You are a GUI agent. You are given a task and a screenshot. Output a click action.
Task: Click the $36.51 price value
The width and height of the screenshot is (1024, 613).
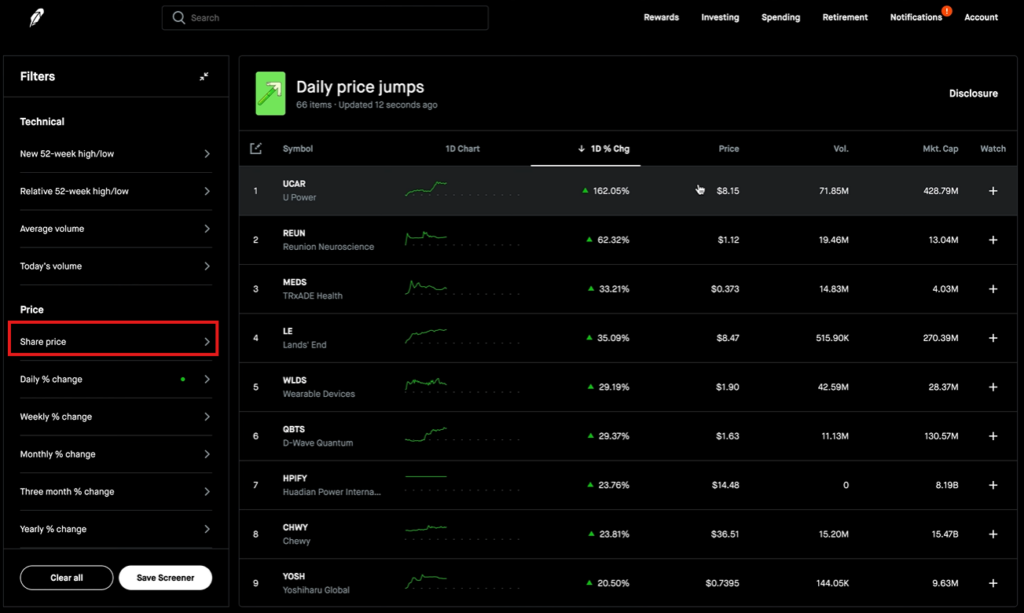pos(725,533)
